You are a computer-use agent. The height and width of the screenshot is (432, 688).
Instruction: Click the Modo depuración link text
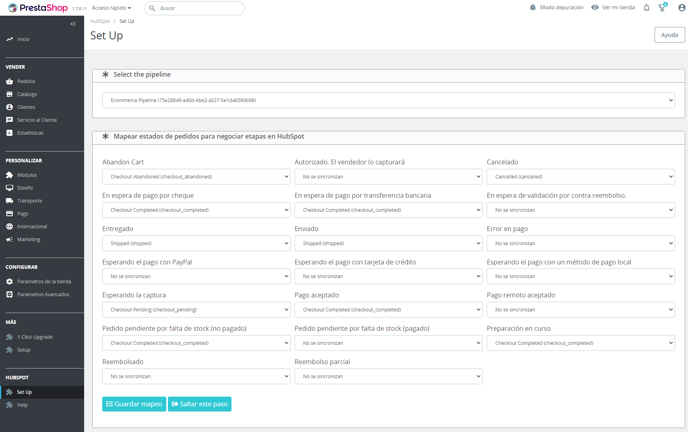click(x=562, y=7)
